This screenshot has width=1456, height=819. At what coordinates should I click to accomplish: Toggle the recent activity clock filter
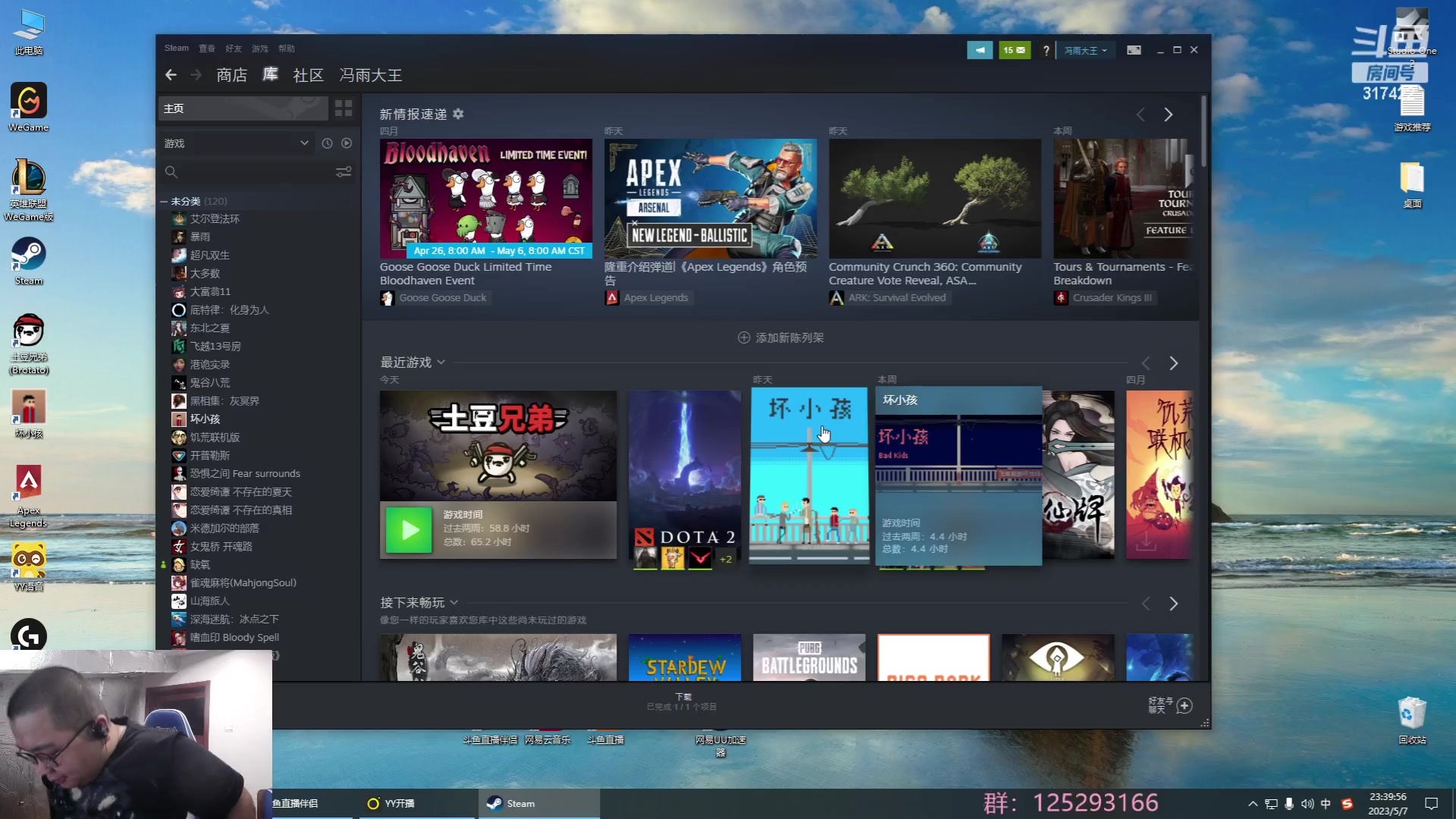[x=327, y=143]
